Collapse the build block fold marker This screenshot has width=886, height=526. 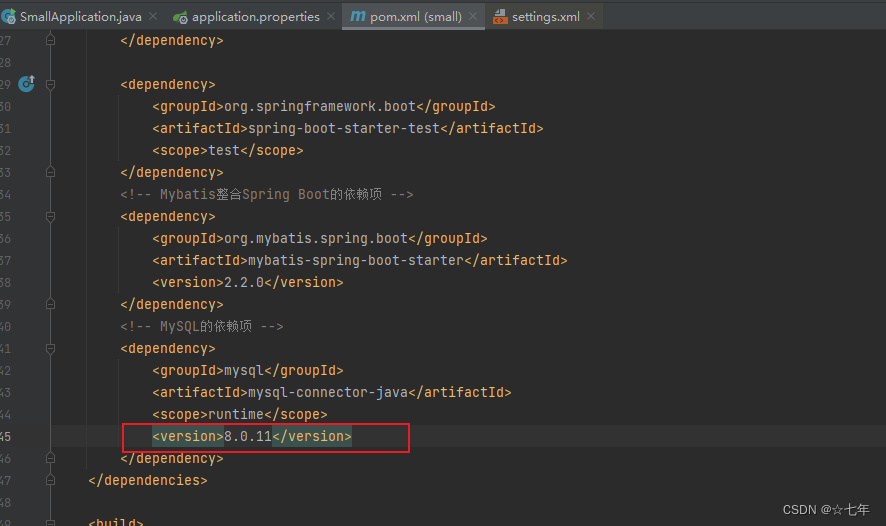click(x=50, y=523)
